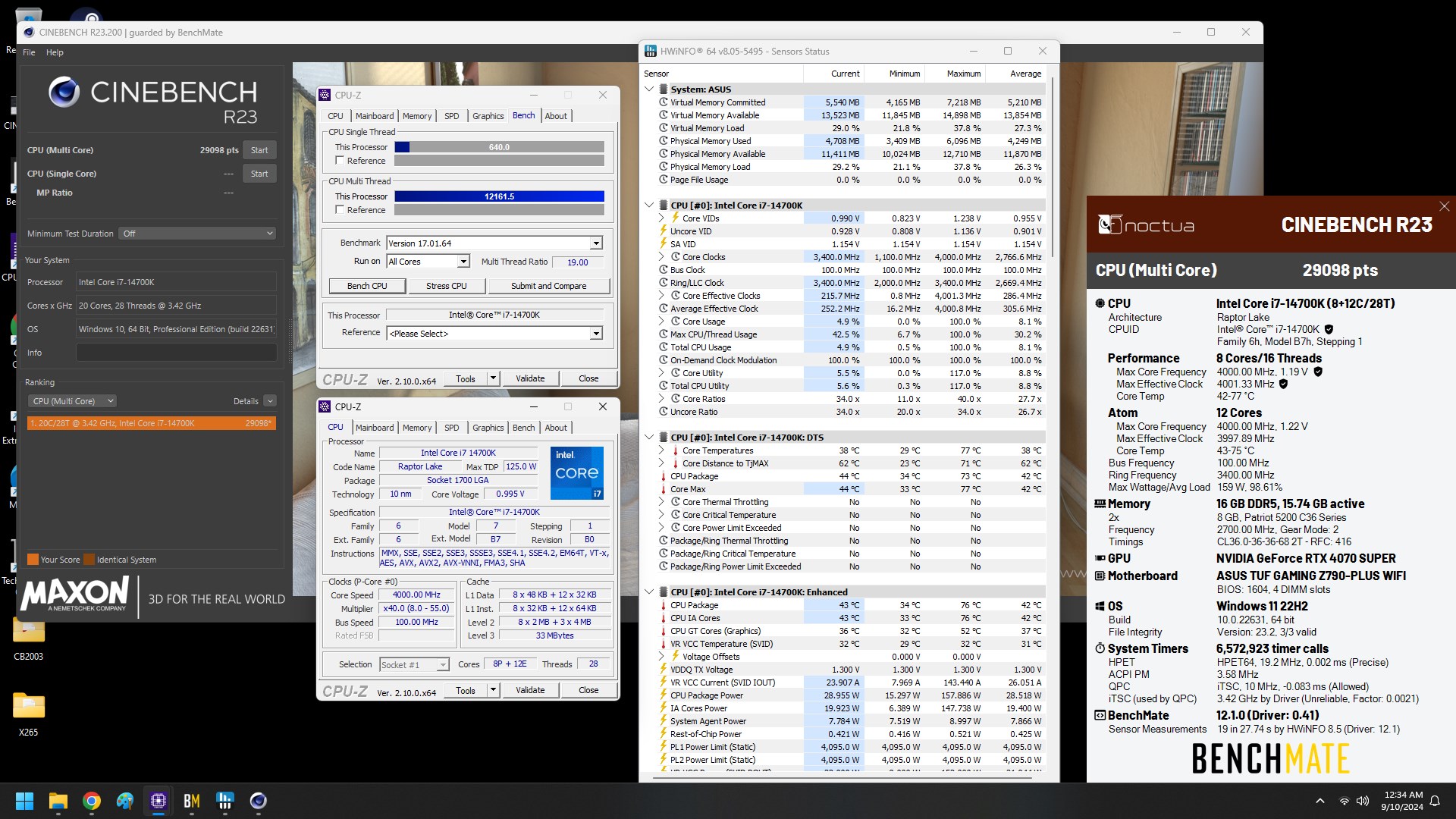Open the volume control in tray
This screenshot has height=819, width=1456.
[1363, 801]
